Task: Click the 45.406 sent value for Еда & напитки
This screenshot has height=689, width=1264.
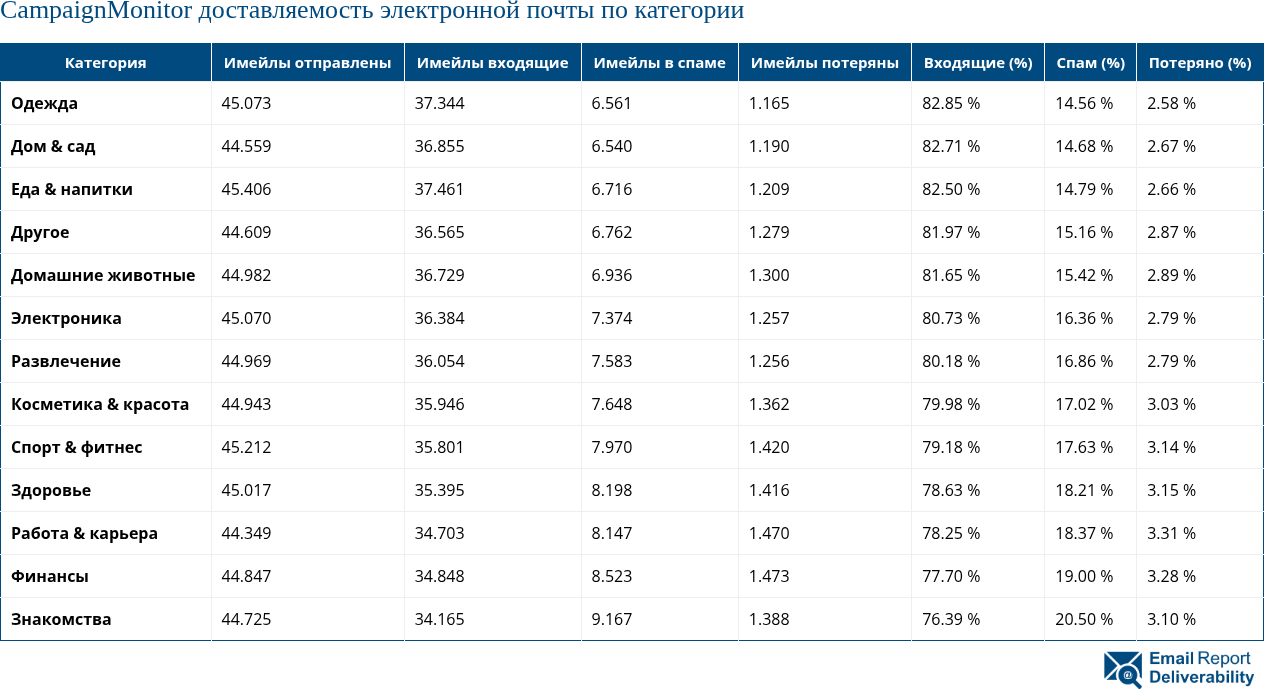Action: [x=247, y=189]
